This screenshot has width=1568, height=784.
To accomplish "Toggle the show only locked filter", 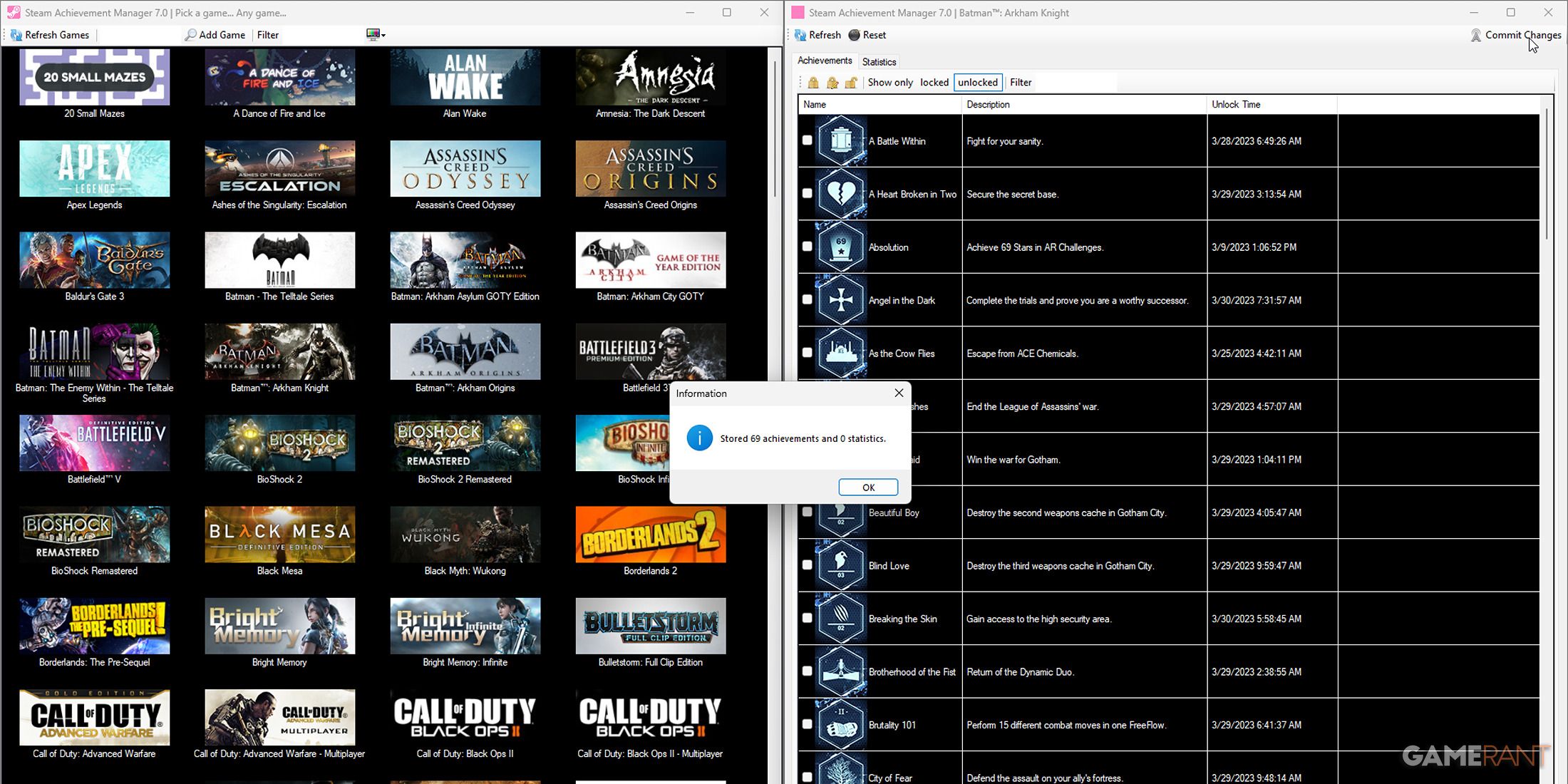I will coord(934,83).
